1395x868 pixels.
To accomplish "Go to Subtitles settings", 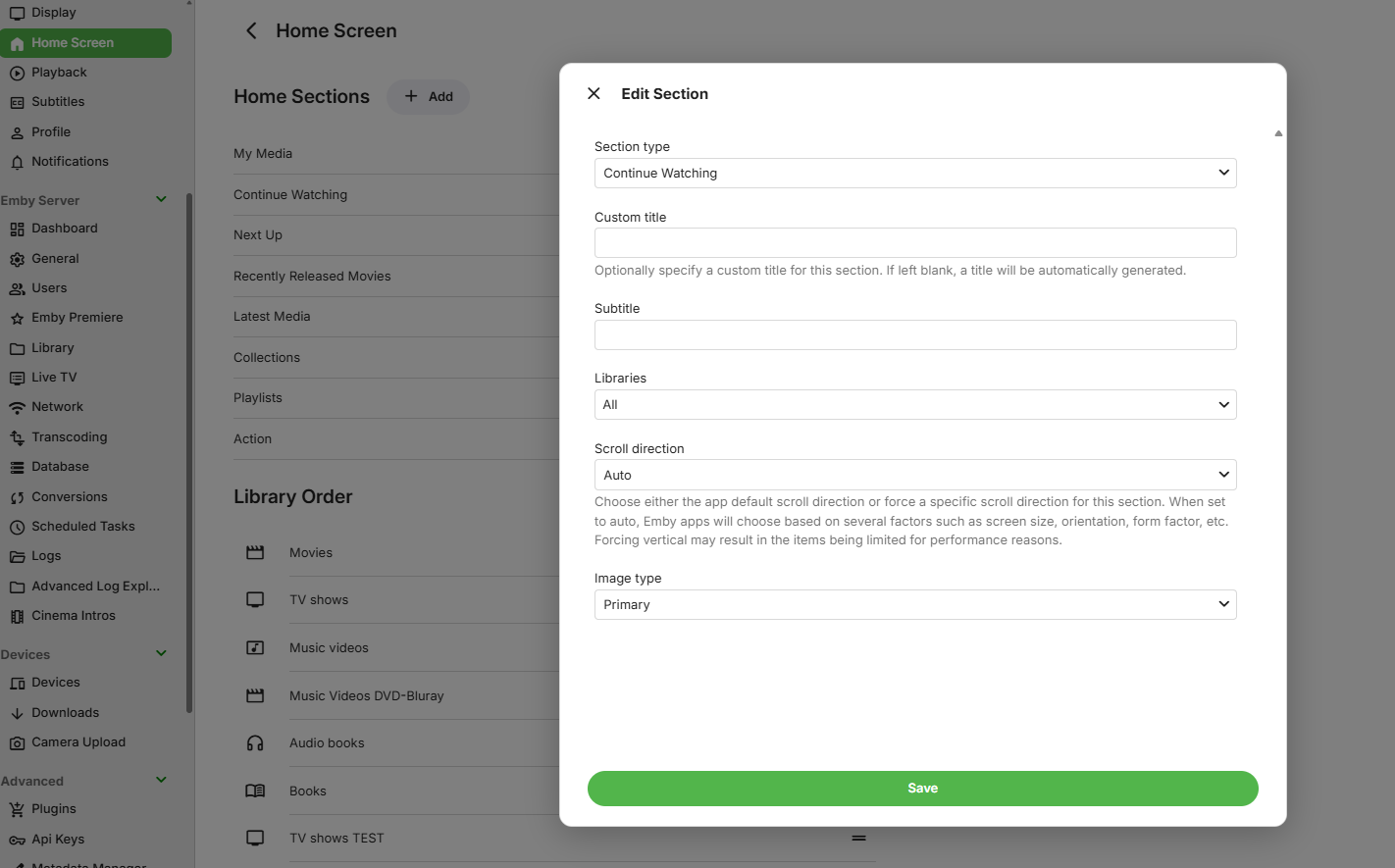I will [x=58, y=102].
